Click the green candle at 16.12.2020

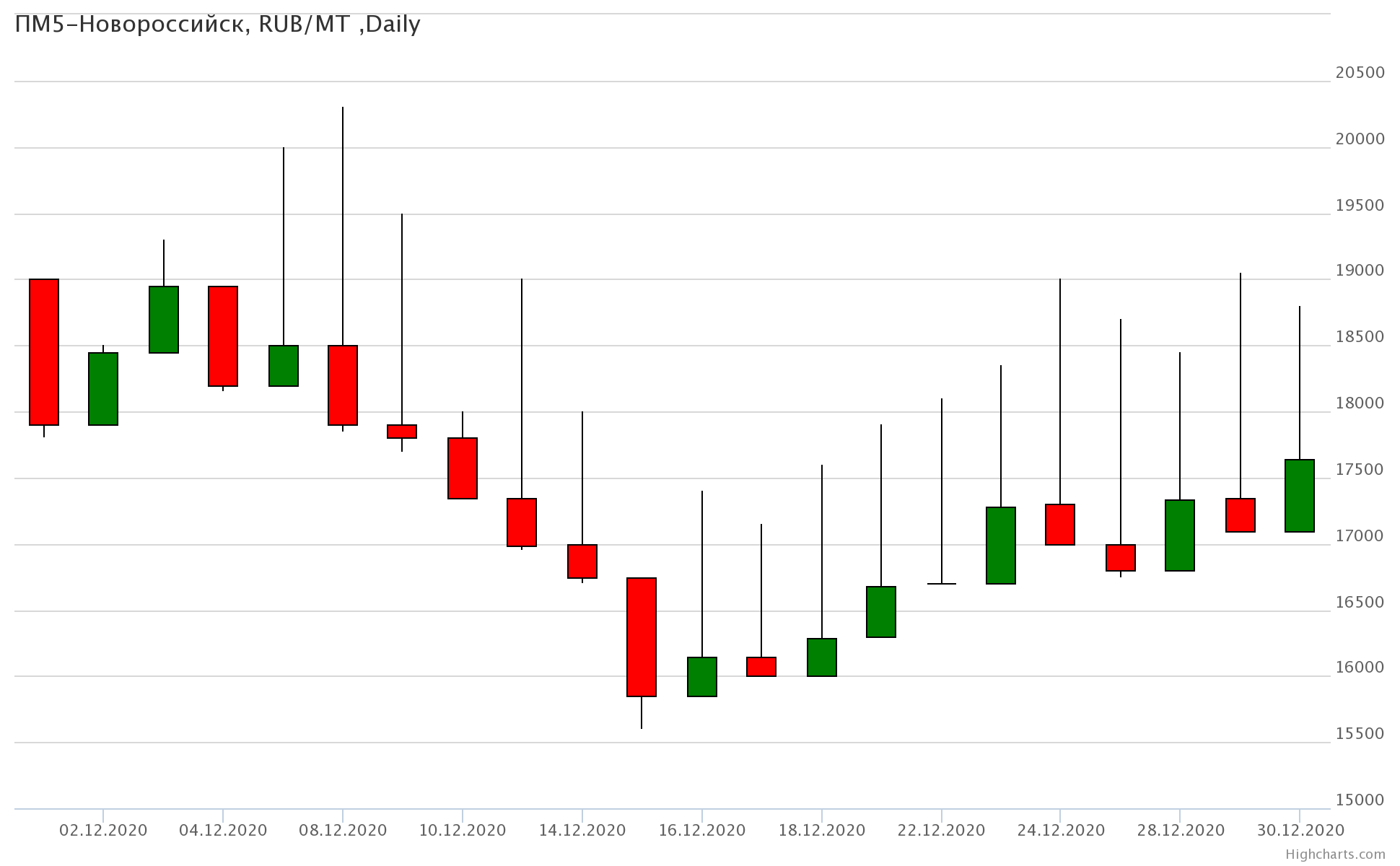[x=702, y=676]
